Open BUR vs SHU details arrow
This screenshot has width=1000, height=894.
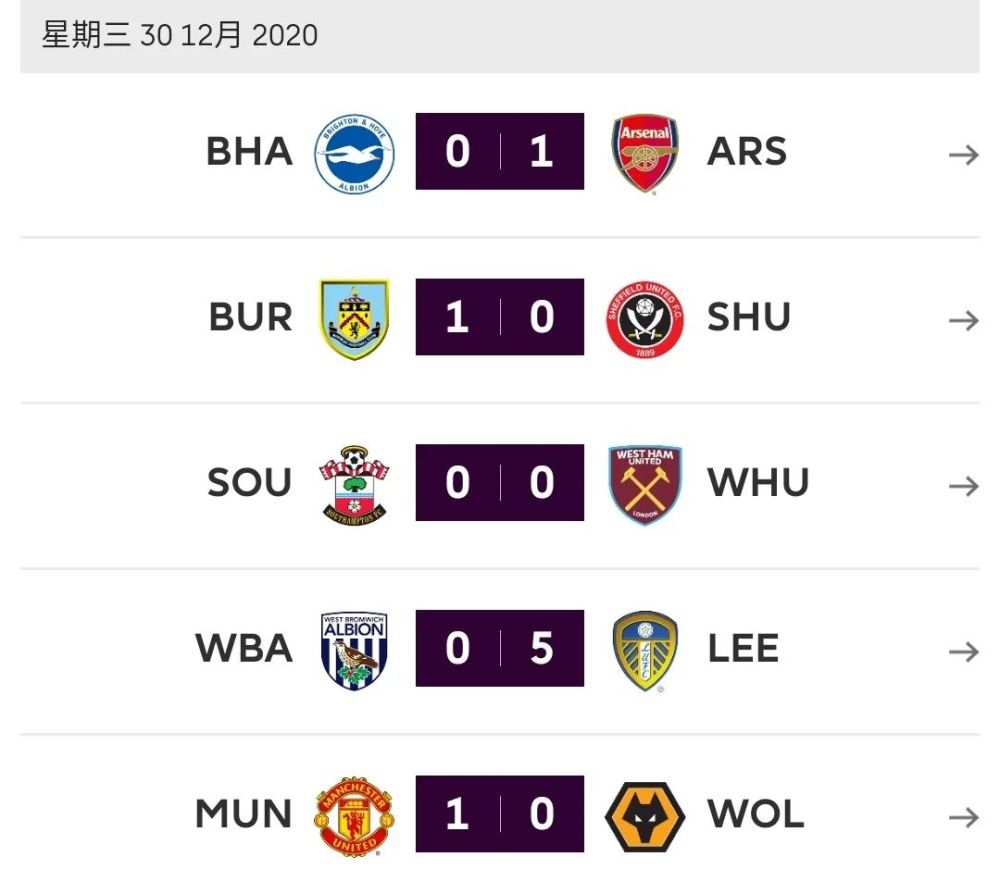pos(964,320)
